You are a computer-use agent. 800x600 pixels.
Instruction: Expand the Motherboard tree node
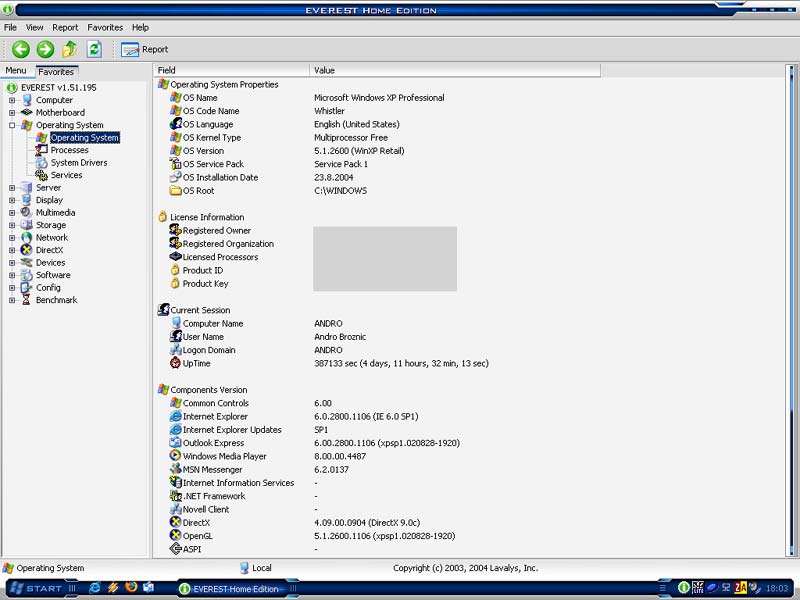(12, 113)
